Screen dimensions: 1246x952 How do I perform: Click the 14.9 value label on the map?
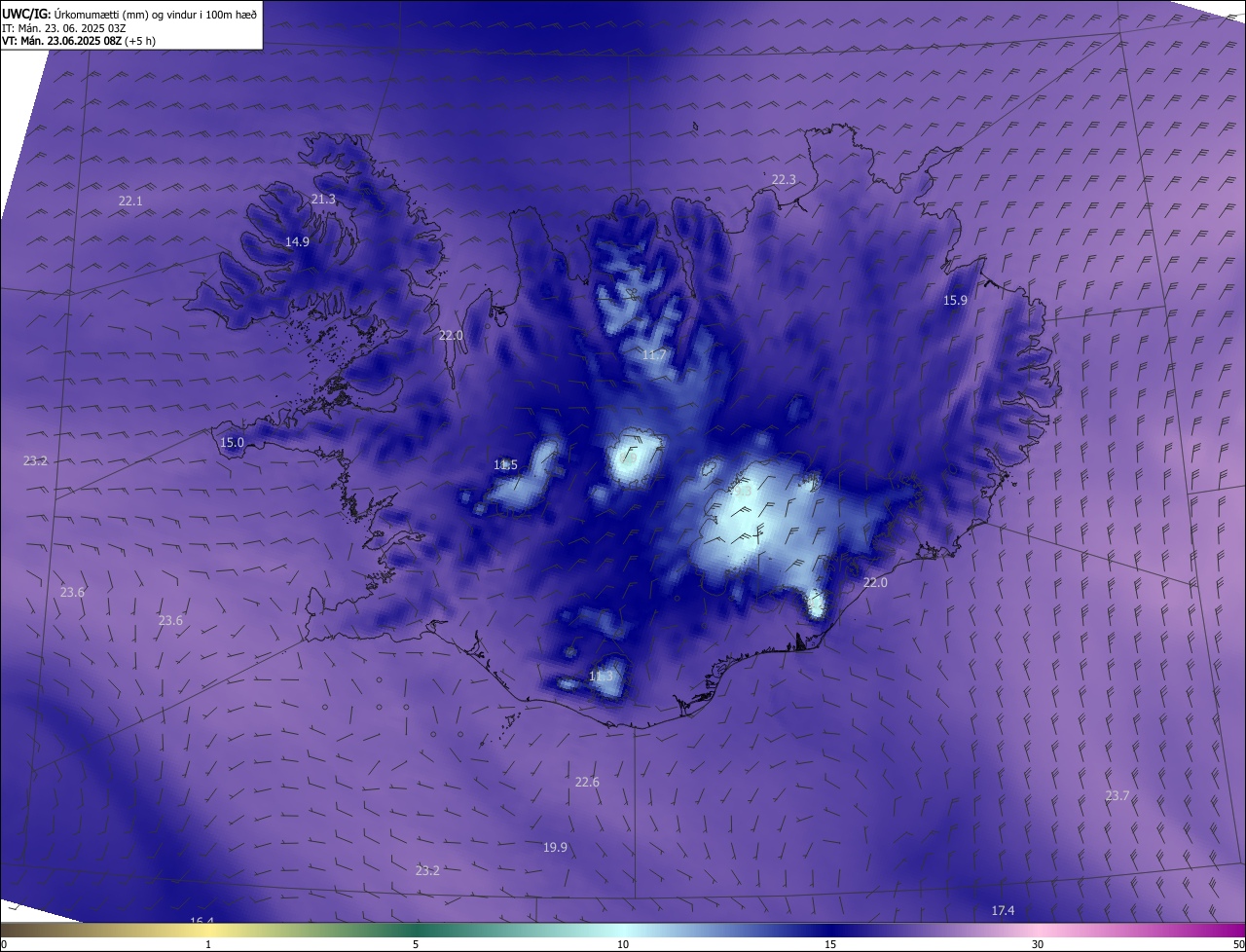coord(297,241)
